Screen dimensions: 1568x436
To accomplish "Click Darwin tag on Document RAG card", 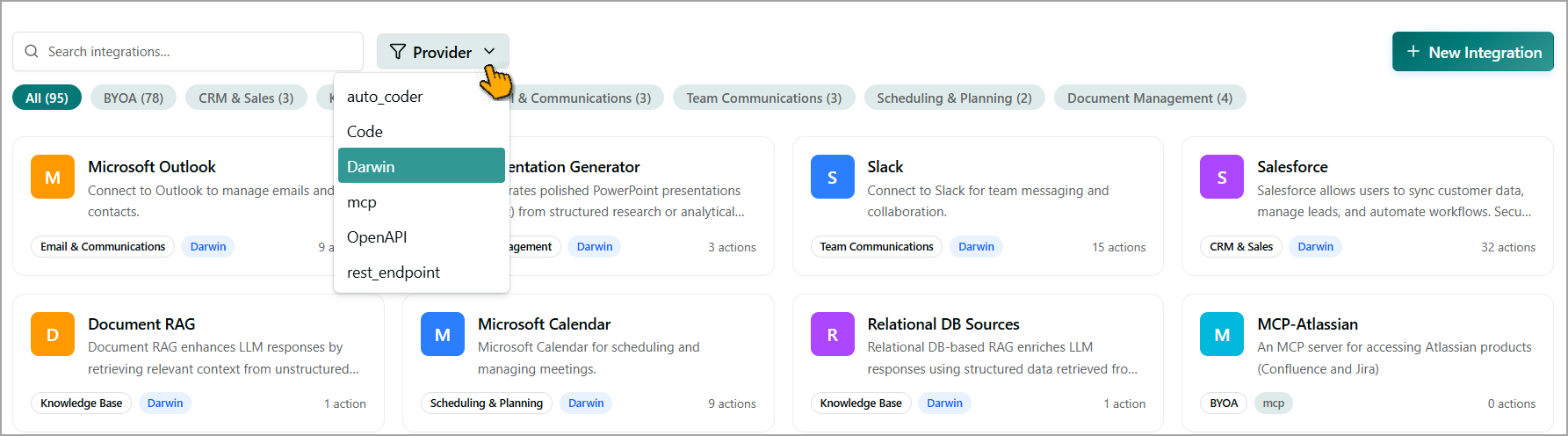I will coord(165,403).
